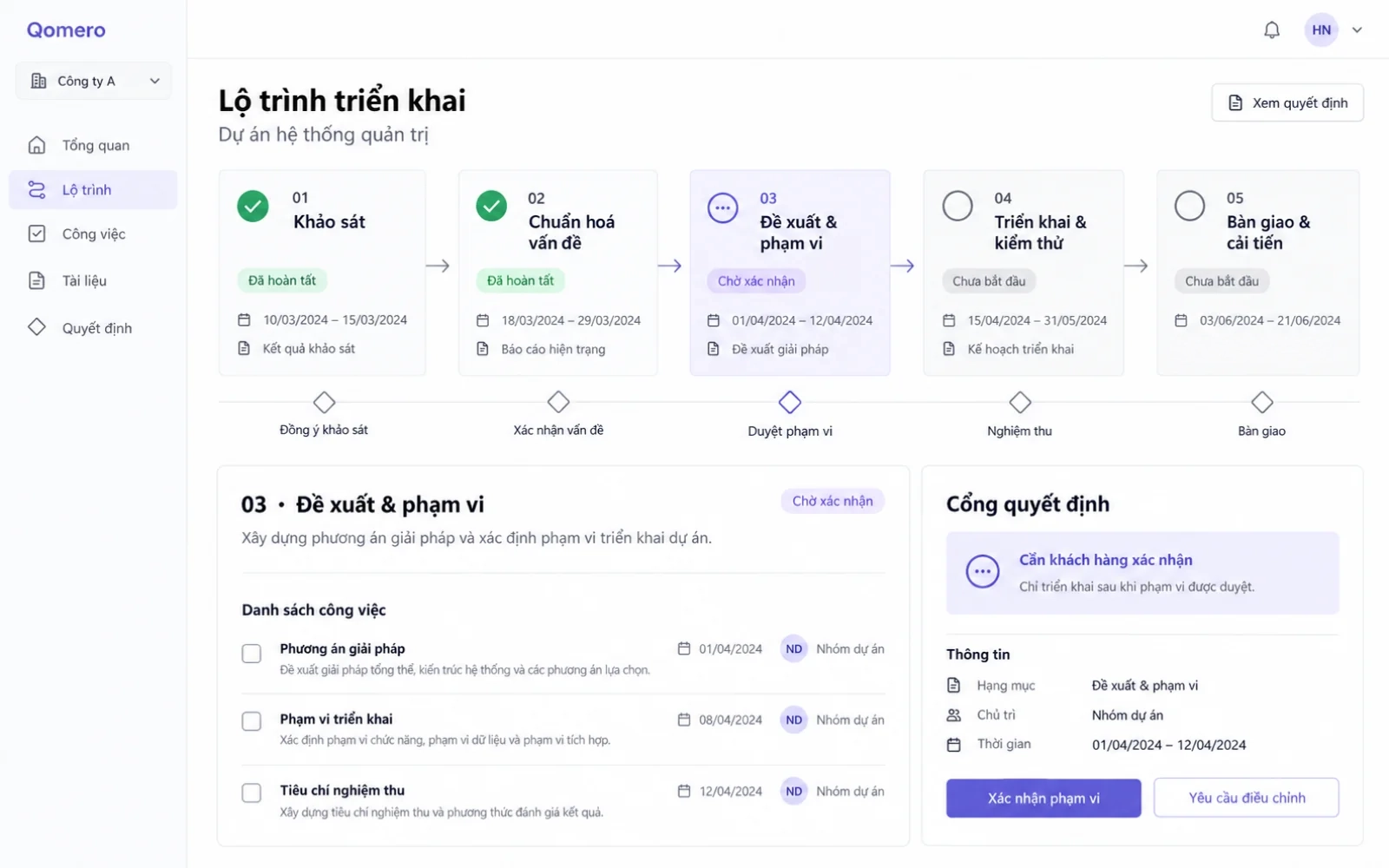
Task: Expand the Công ty A company selector
Action: [94, 81]
